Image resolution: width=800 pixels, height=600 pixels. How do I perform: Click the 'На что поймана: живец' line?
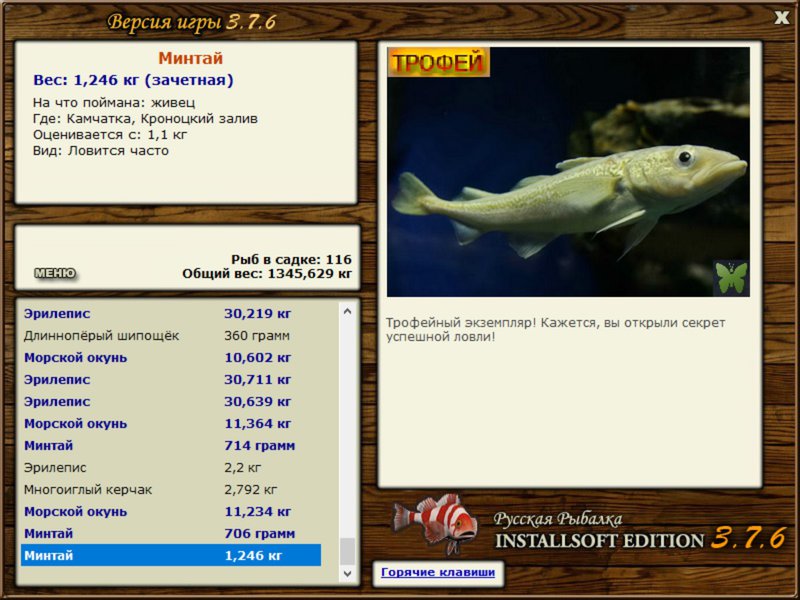[114, 103]
